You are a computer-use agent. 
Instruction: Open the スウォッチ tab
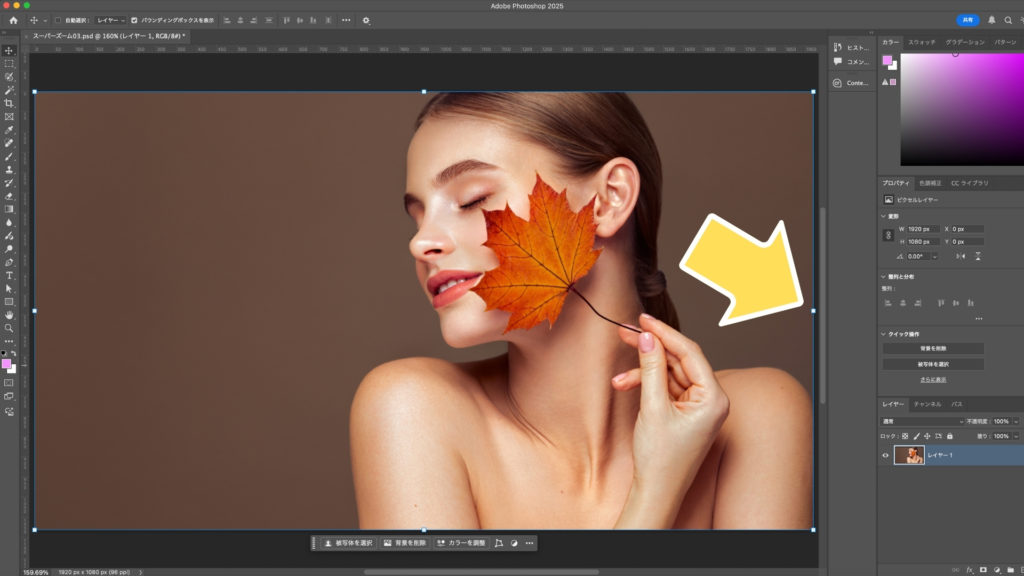pos(921,42)
